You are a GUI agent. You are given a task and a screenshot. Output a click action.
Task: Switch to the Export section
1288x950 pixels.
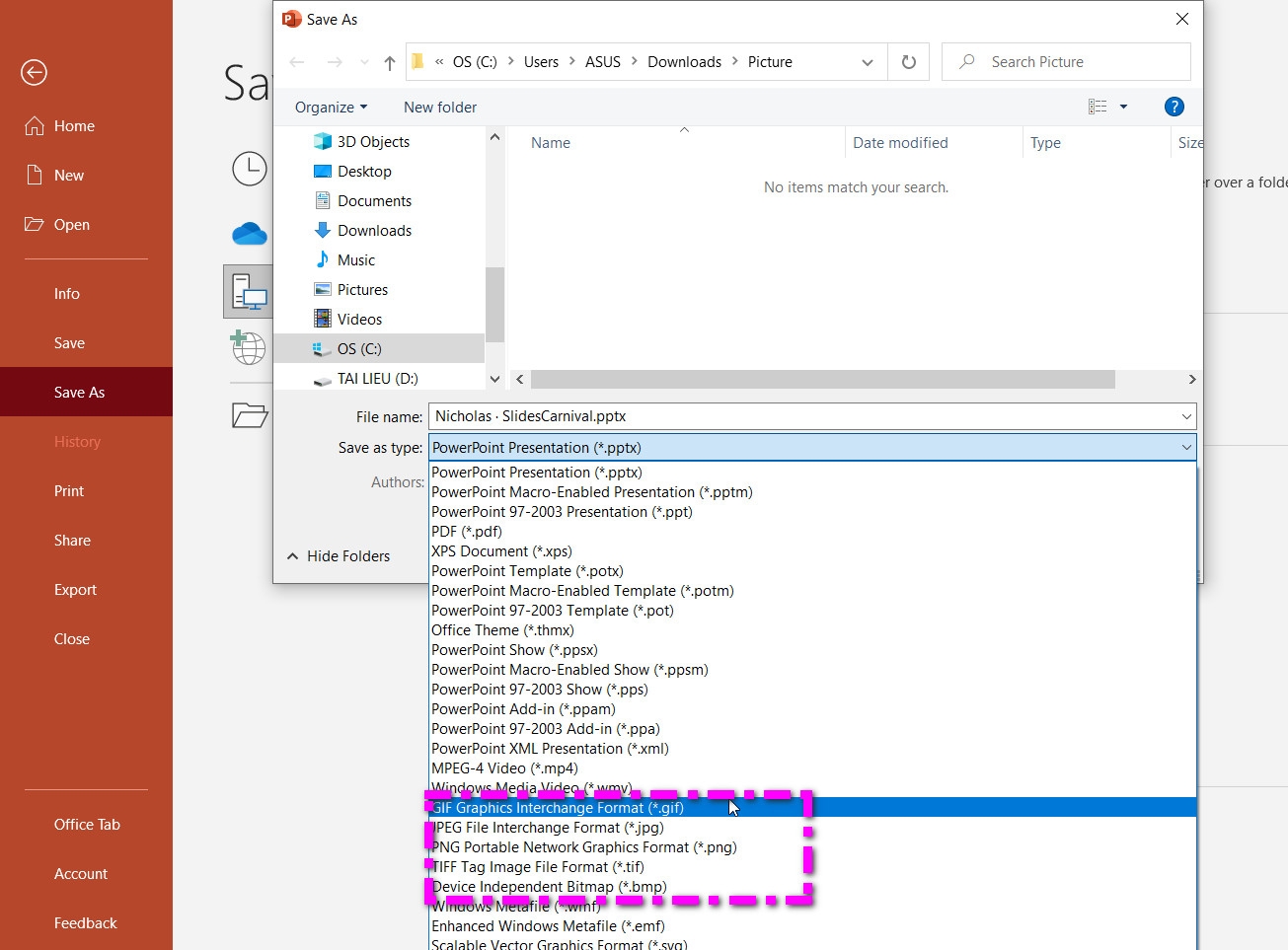[75, 589]
